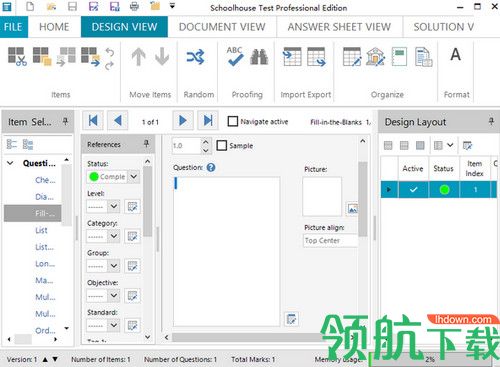Click the Question help icon
Viewport: 500px width, 367px height.
pyautogui.click(x=211, y=167)
